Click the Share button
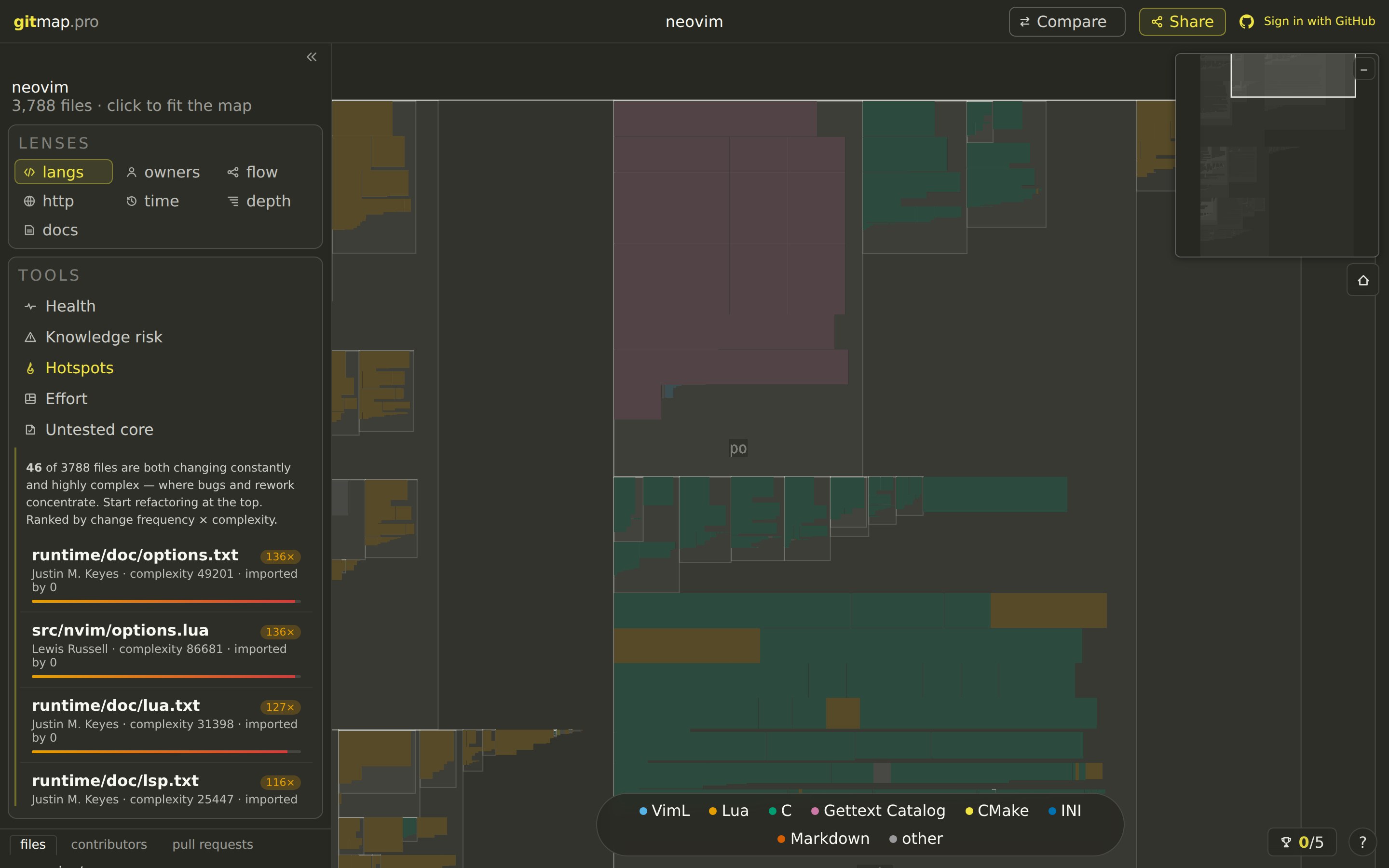 pyautogui.click(x=1182, y=22)
